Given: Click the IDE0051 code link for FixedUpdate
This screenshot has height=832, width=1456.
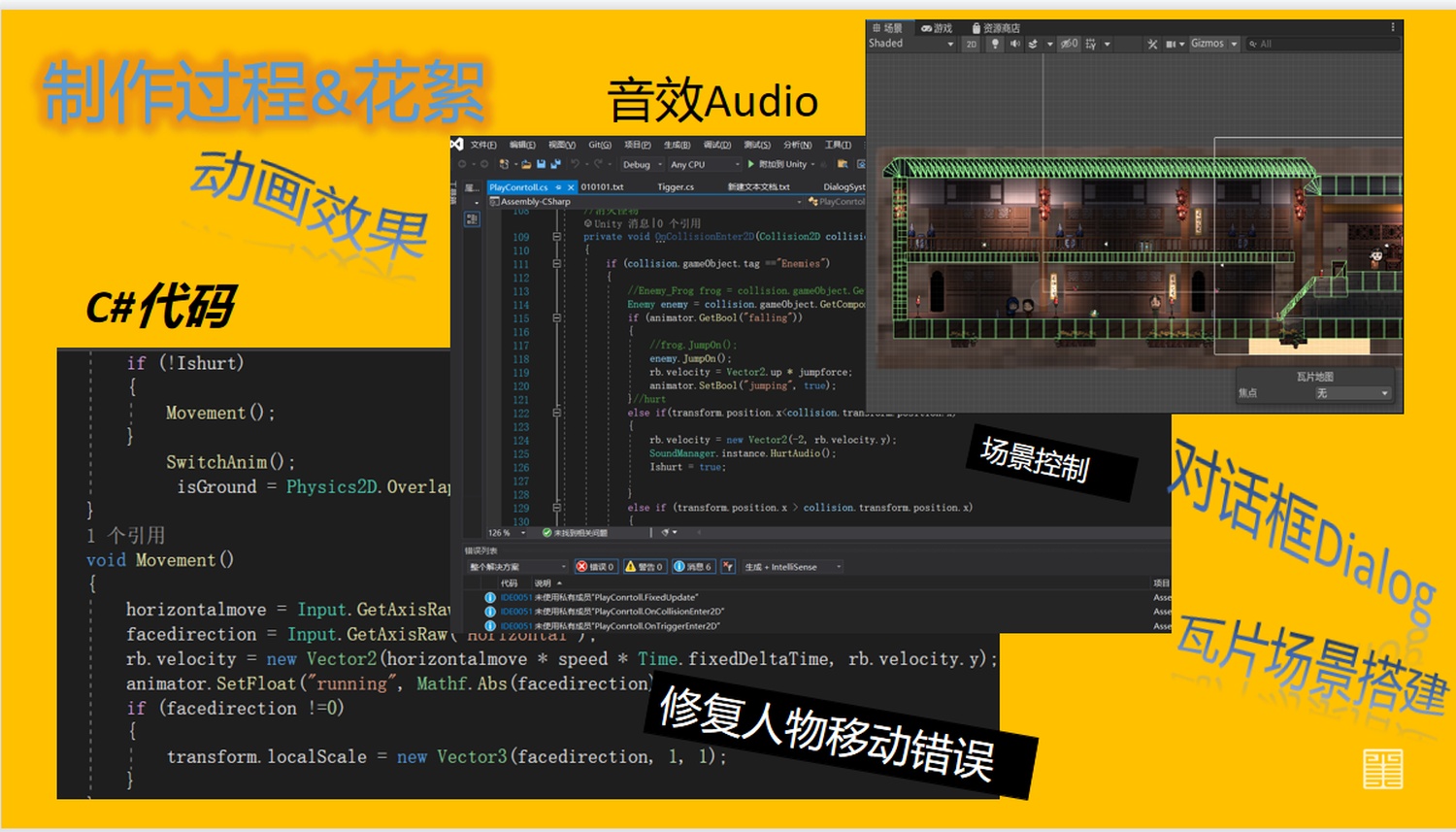Looking at the screenshot, I should point(515,598).
